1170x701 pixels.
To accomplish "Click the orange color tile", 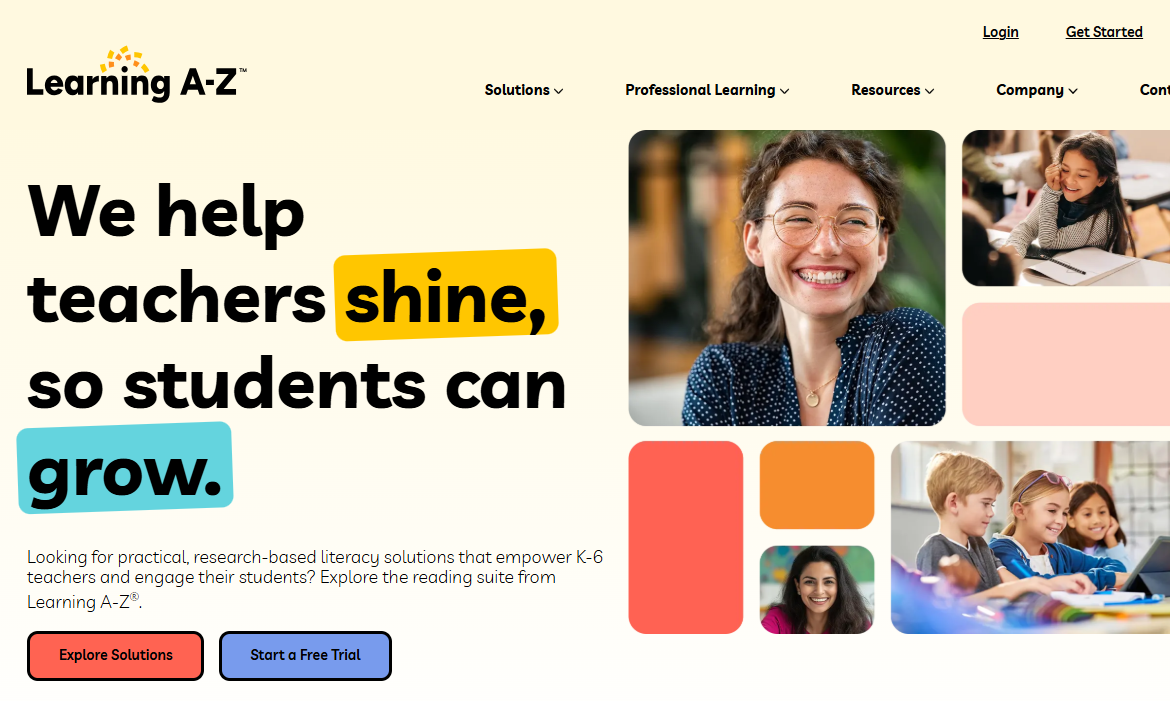I will tap(817, 485).
